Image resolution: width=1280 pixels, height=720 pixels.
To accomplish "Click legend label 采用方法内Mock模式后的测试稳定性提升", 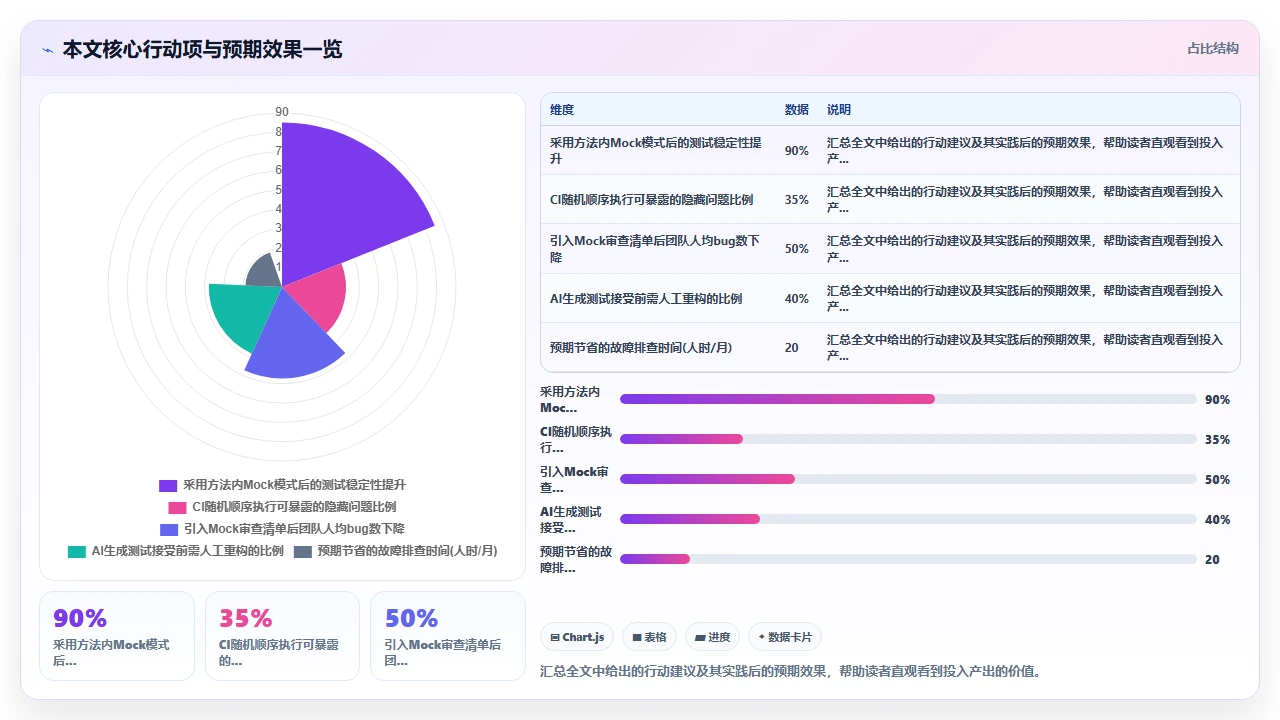I will point(294,485).
